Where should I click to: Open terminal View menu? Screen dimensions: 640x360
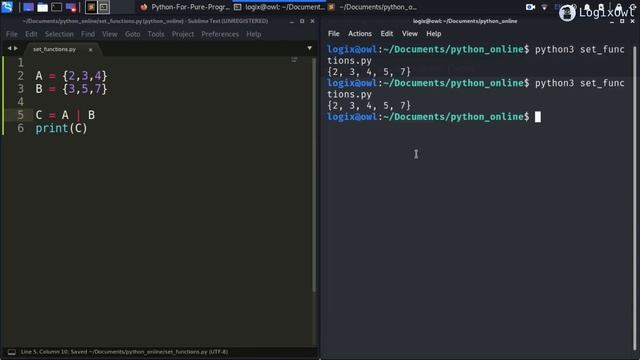[409, 34]
